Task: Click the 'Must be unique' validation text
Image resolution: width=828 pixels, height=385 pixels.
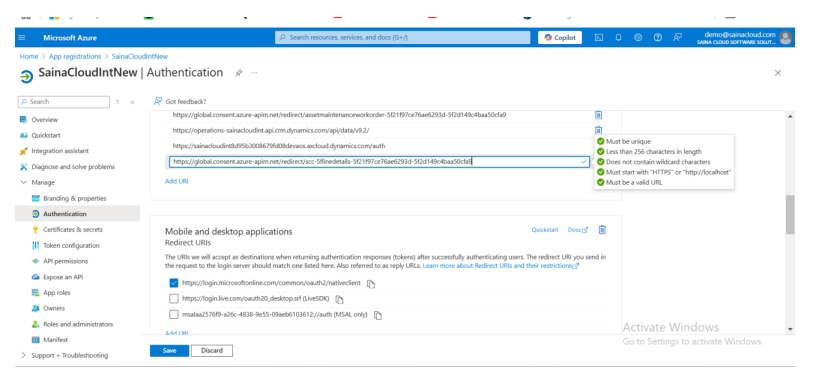Action: pos(628,142)
